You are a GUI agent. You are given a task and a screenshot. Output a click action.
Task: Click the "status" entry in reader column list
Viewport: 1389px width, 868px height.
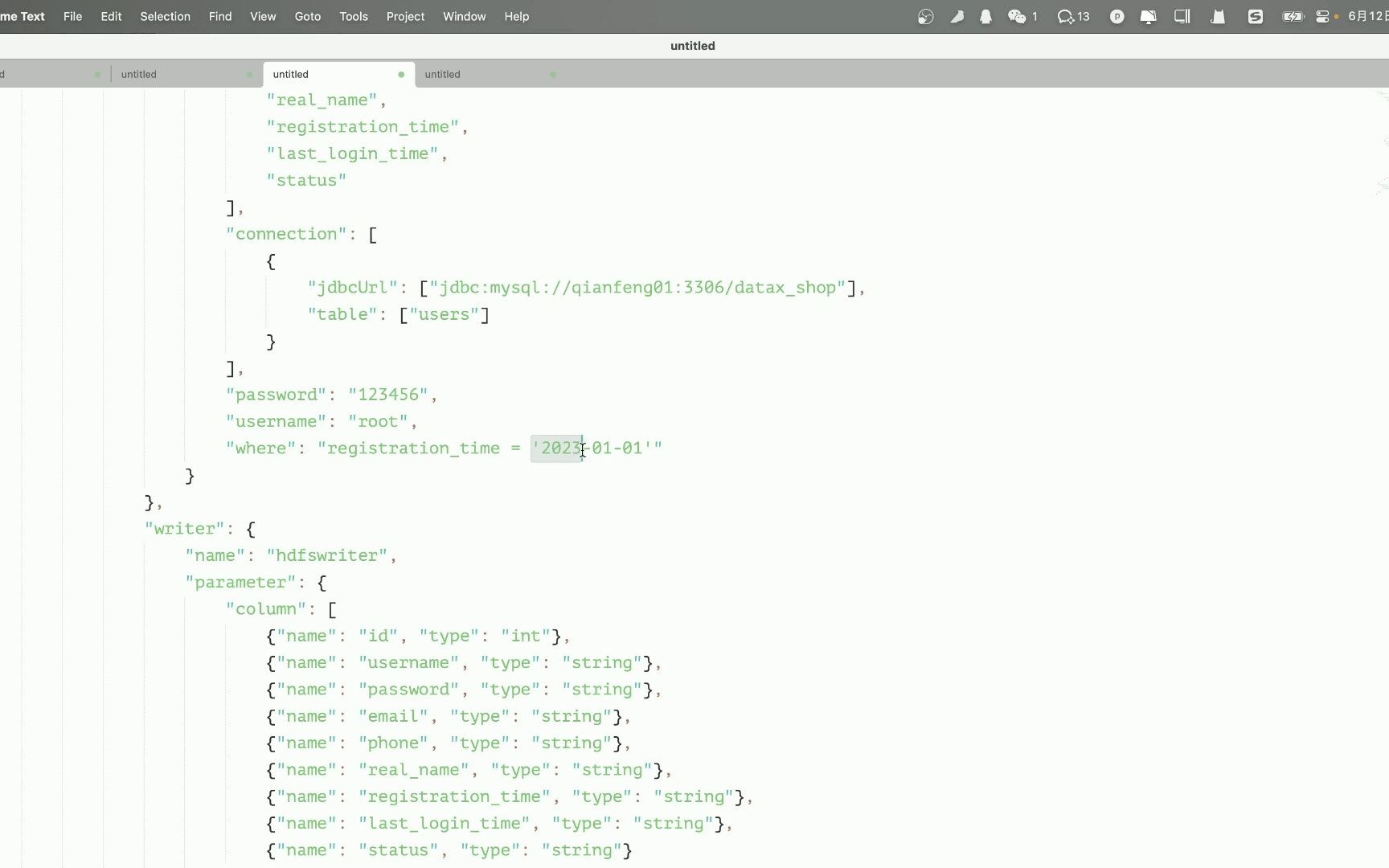tap(306, 180)
